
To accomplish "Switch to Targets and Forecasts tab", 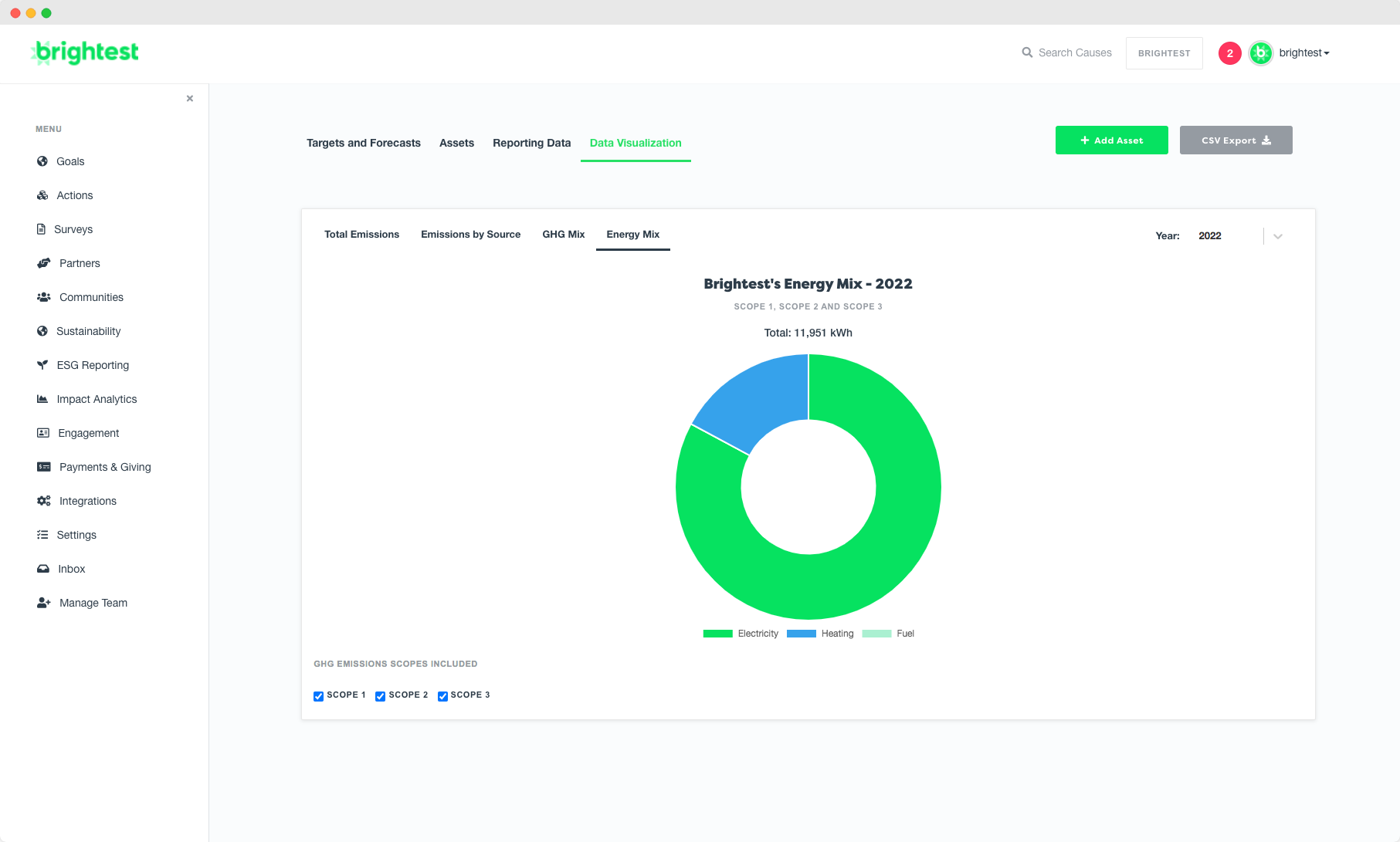I will click(364, 143).
